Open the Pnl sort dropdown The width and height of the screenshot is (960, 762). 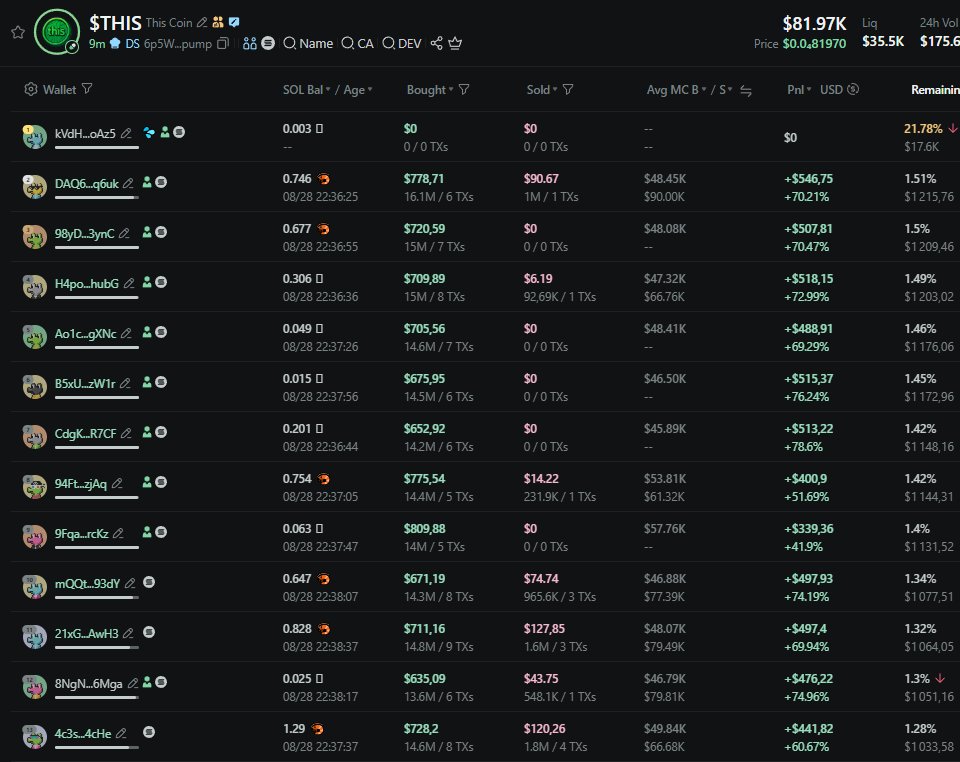coord(810,90)
